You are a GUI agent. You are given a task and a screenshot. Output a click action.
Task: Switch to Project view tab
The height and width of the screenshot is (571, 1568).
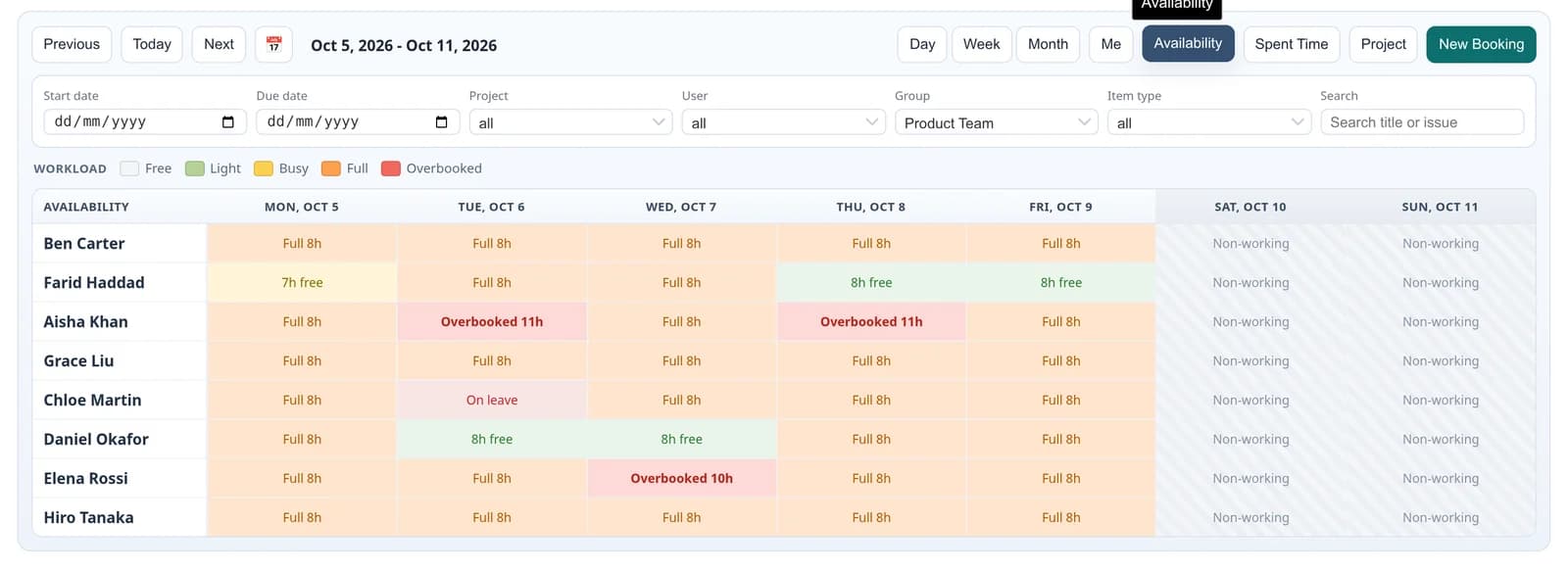click(1383, 44)
